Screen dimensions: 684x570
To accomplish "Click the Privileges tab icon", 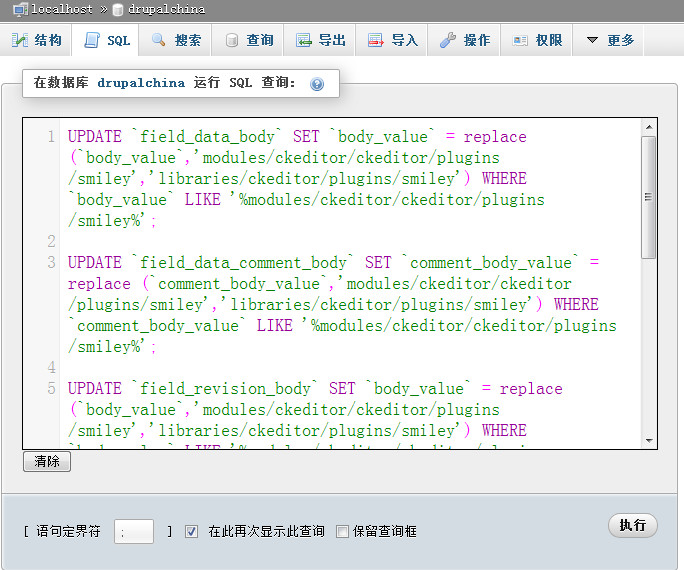I will click(x=520, y=40).
